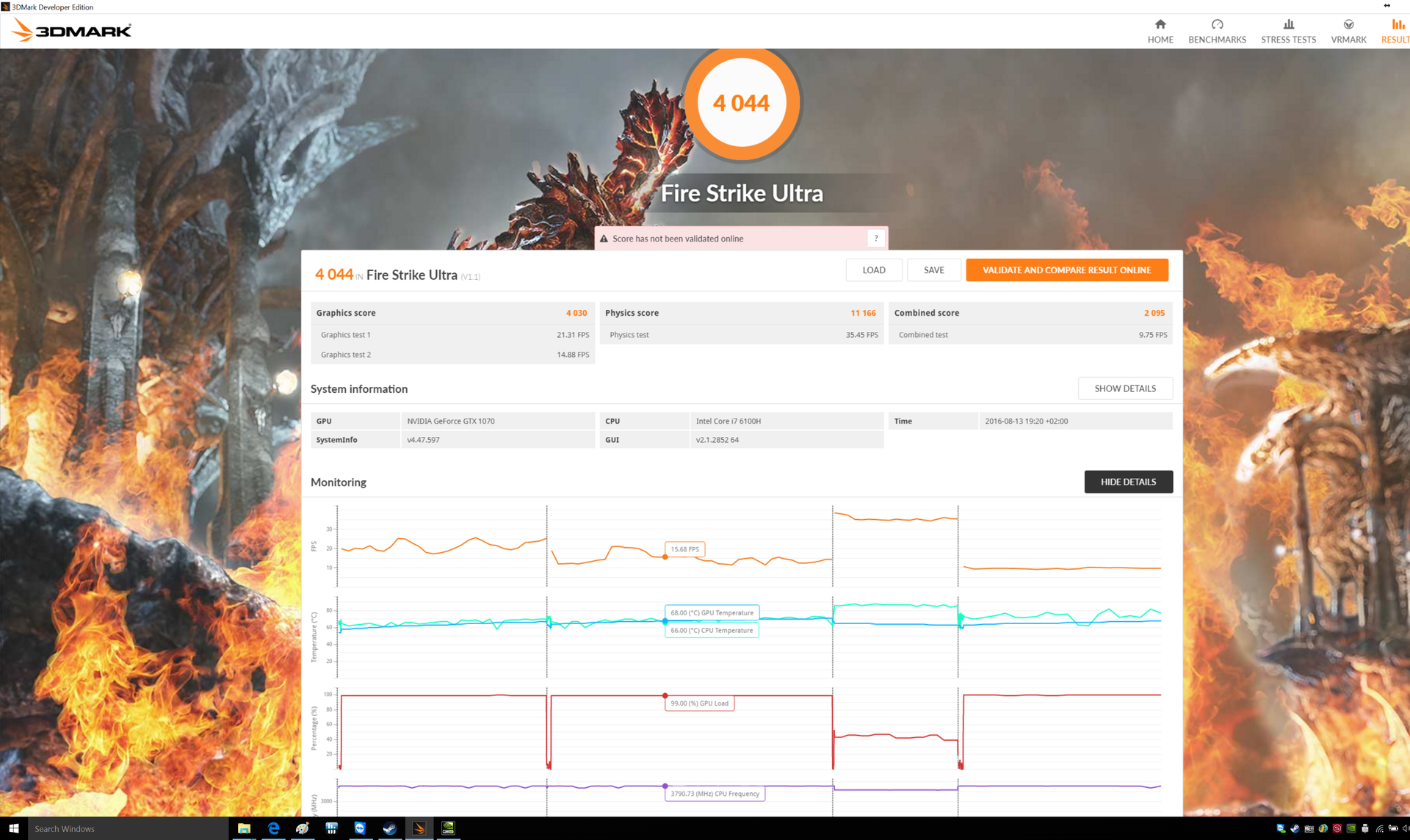Click the GPU Load data point marker

coord(665,695)
